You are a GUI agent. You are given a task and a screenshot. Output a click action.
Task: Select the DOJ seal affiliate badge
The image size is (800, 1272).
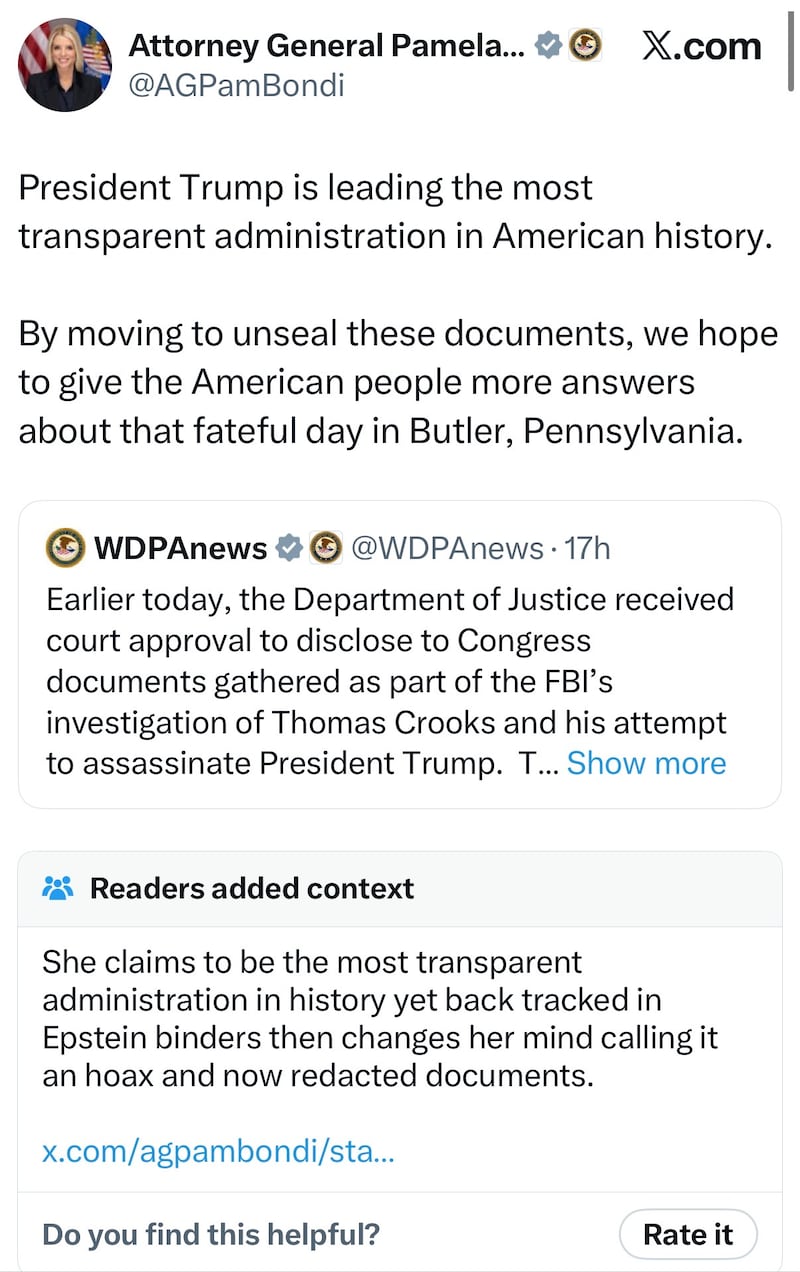coord(587,44)
